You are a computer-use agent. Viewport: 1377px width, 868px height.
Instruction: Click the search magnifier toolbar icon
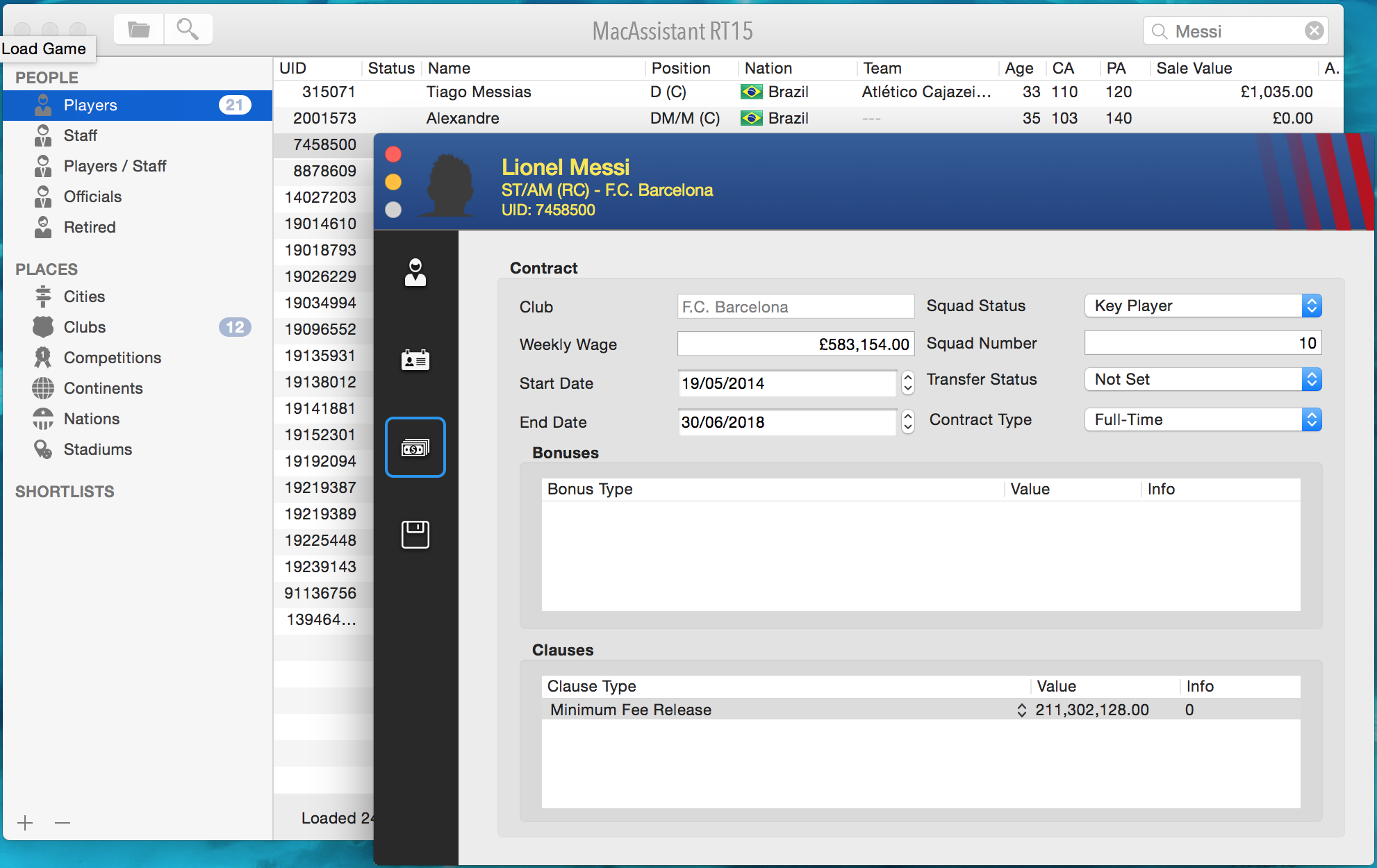[188, 30]
